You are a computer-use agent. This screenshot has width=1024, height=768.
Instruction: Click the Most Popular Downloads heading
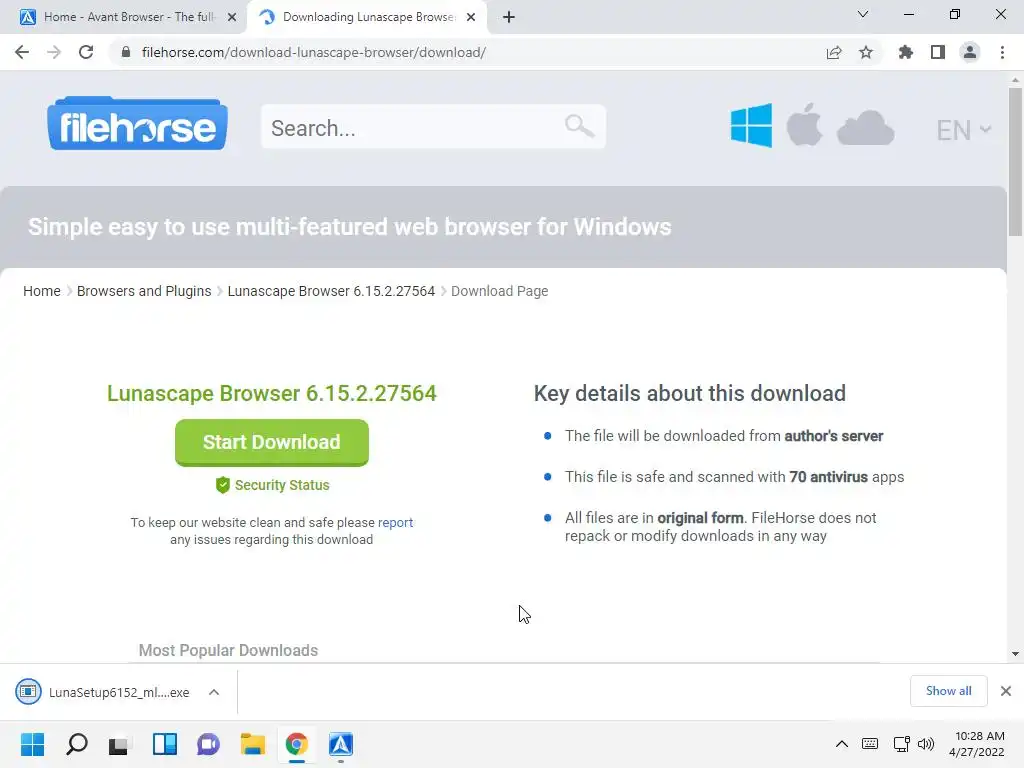point(229,650)
